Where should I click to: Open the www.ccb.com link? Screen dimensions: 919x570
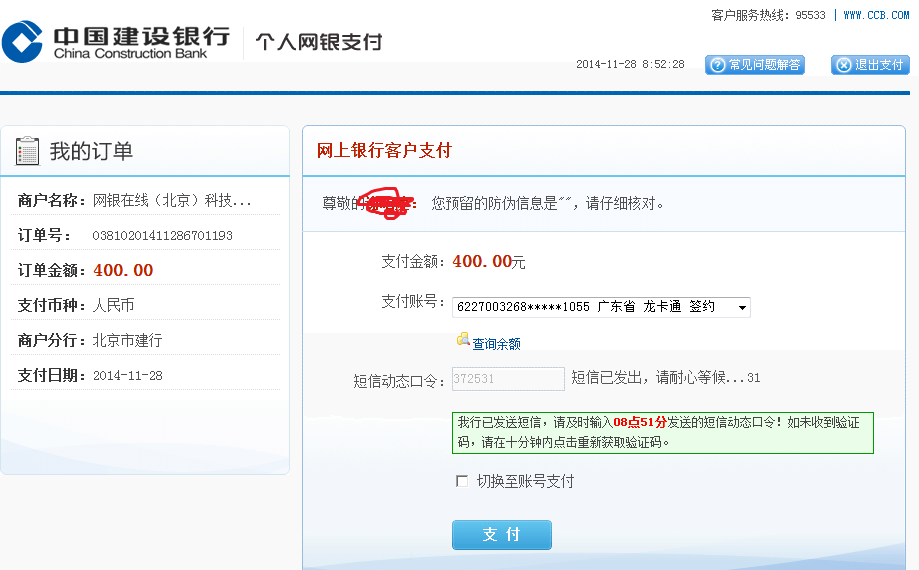pos(876,15)
